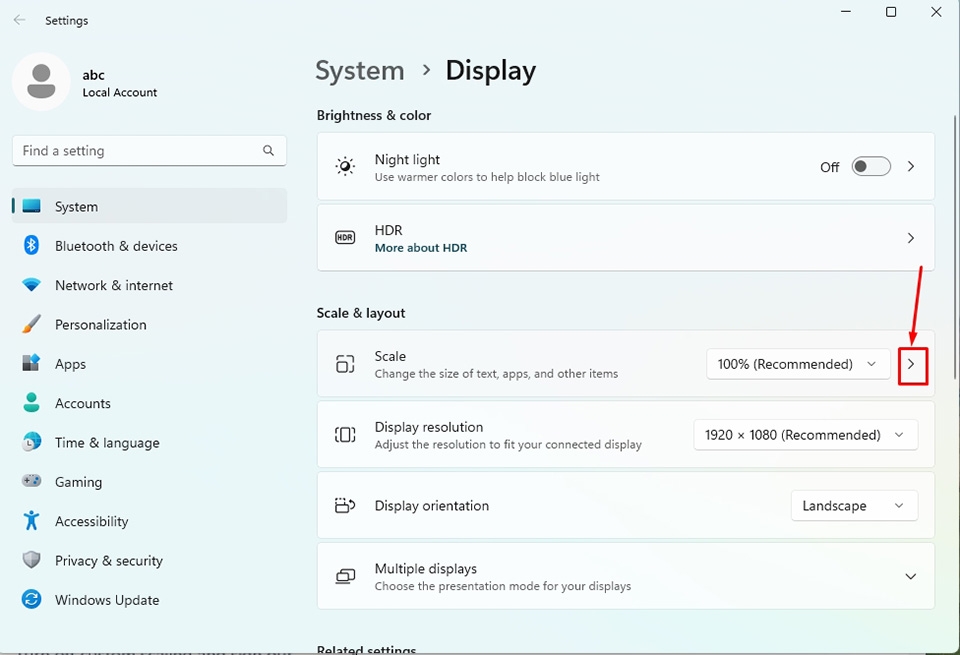Image resolution: width=960 pixels, height=655 pixels.
Task: Open the Display orientation Landscape dropdown
Action: click(854, 505)
